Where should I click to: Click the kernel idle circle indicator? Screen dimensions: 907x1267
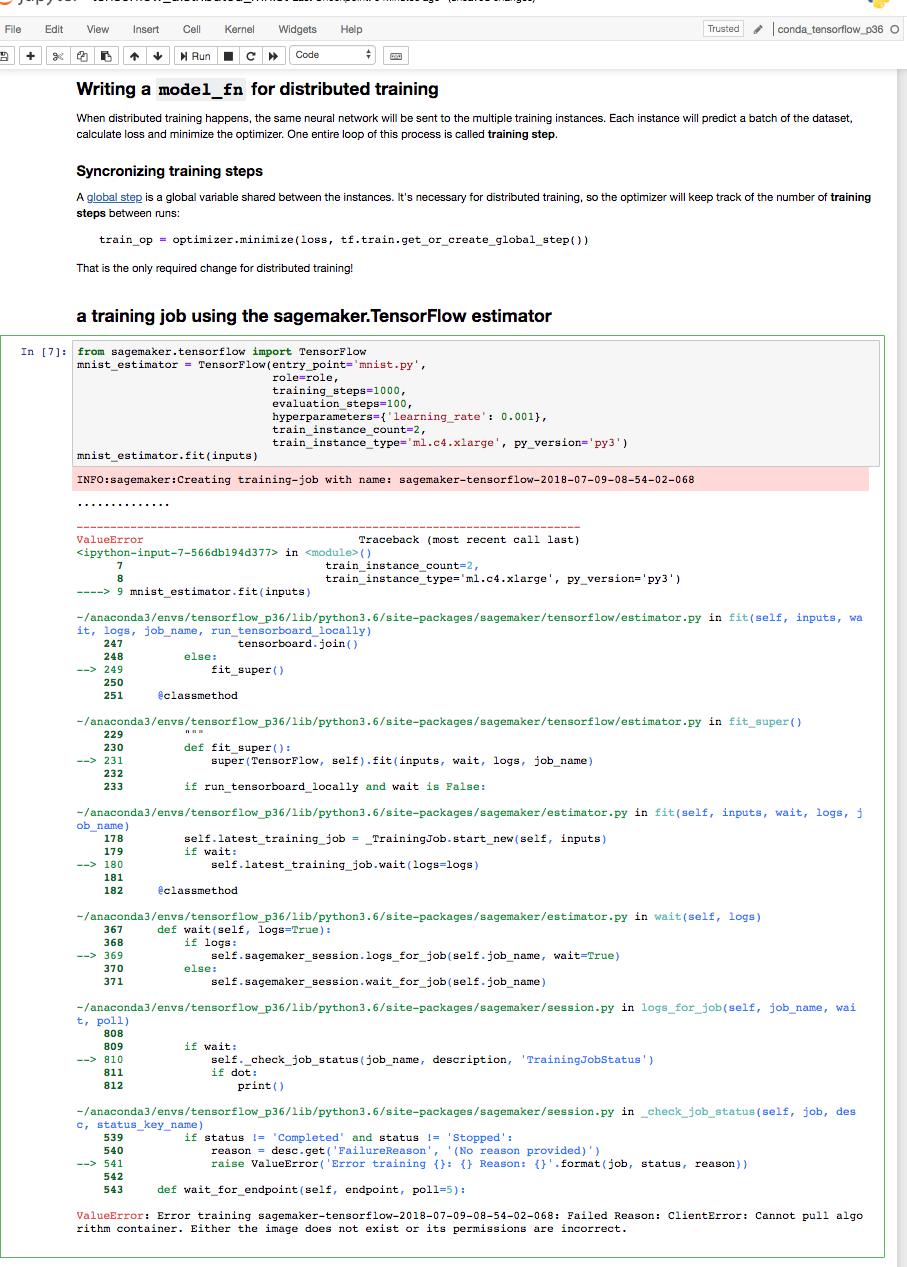(895, 29)
